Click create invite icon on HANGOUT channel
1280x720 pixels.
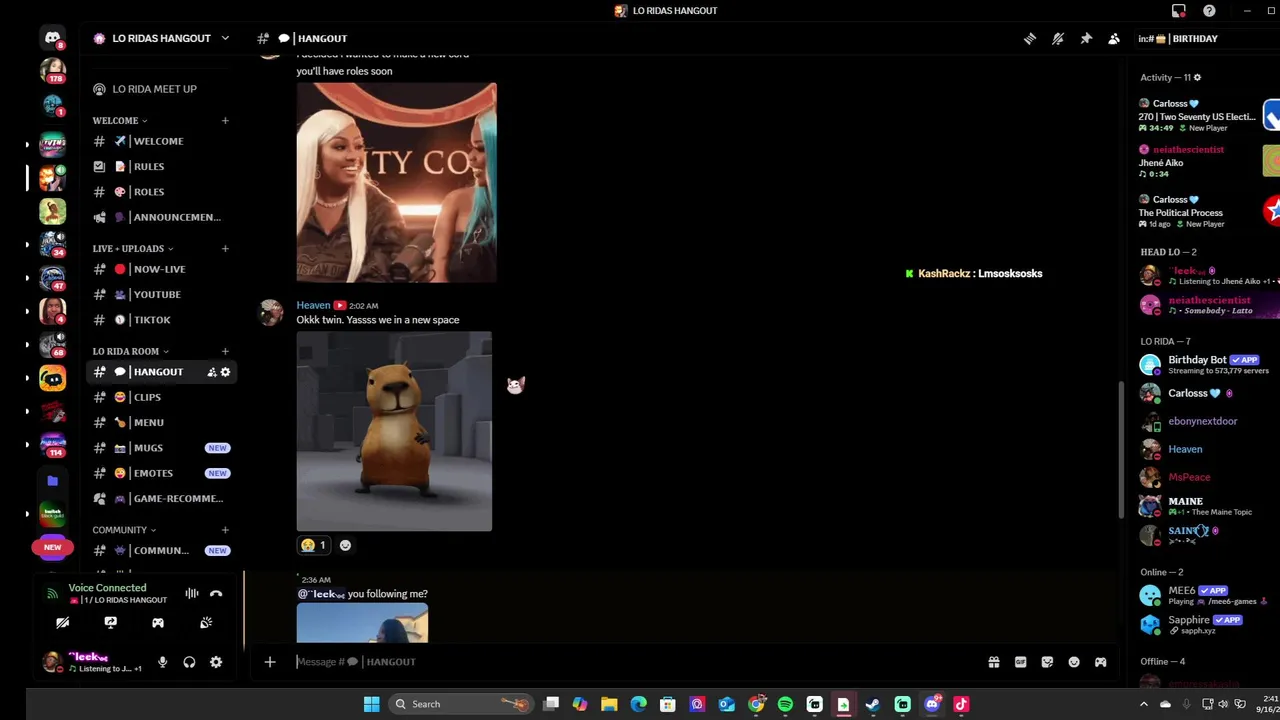(x=211, y=372)
